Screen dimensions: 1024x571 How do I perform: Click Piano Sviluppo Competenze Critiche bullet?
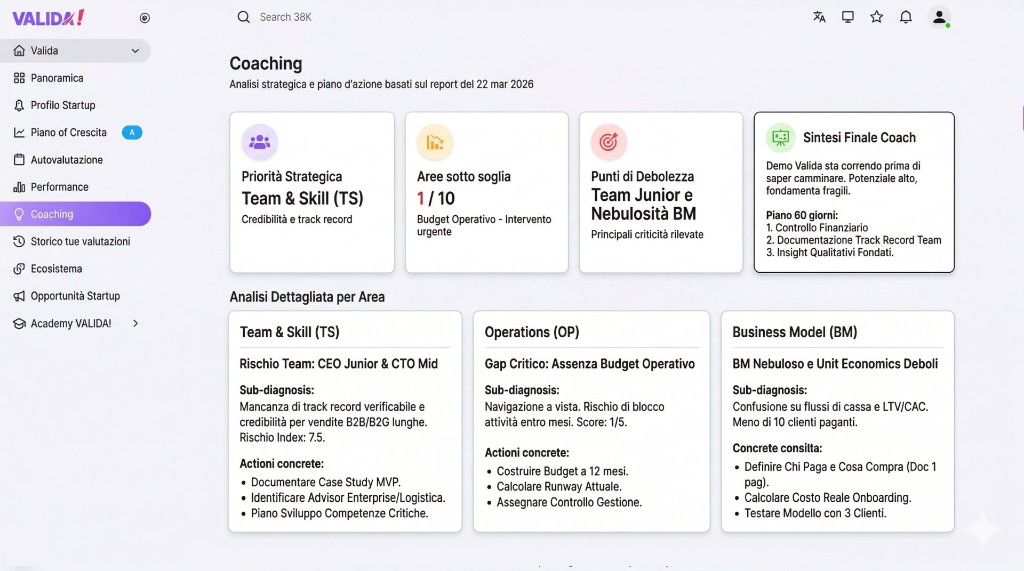tap(340, 514)
